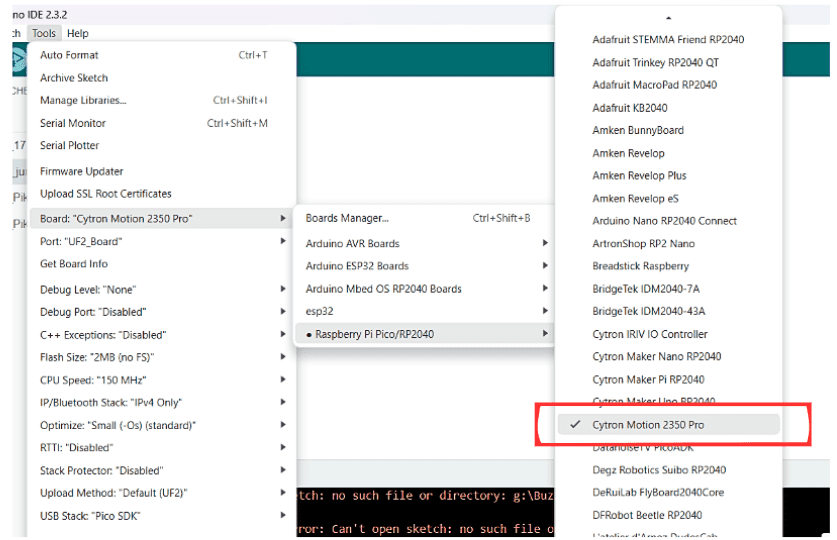Open the Flash Size options submenu
Screen dimensions: 837x540
[x=96, y=357]
